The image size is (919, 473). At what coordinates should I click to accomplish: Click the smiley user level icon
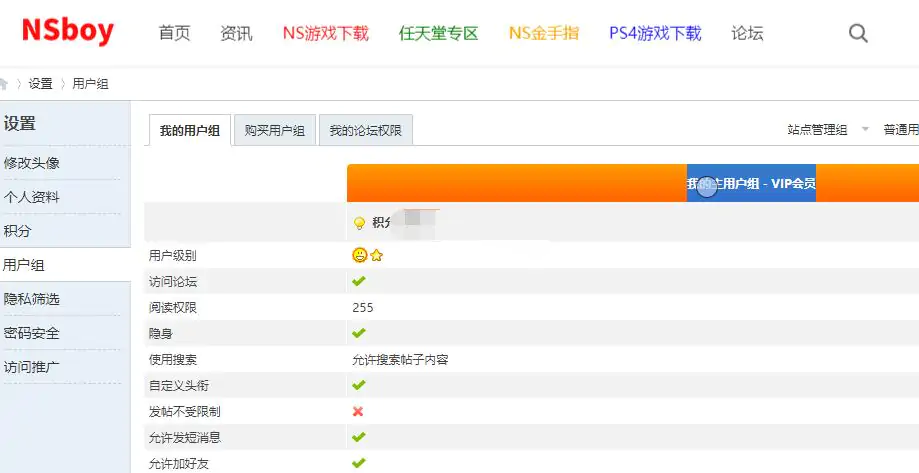[359, 255]
